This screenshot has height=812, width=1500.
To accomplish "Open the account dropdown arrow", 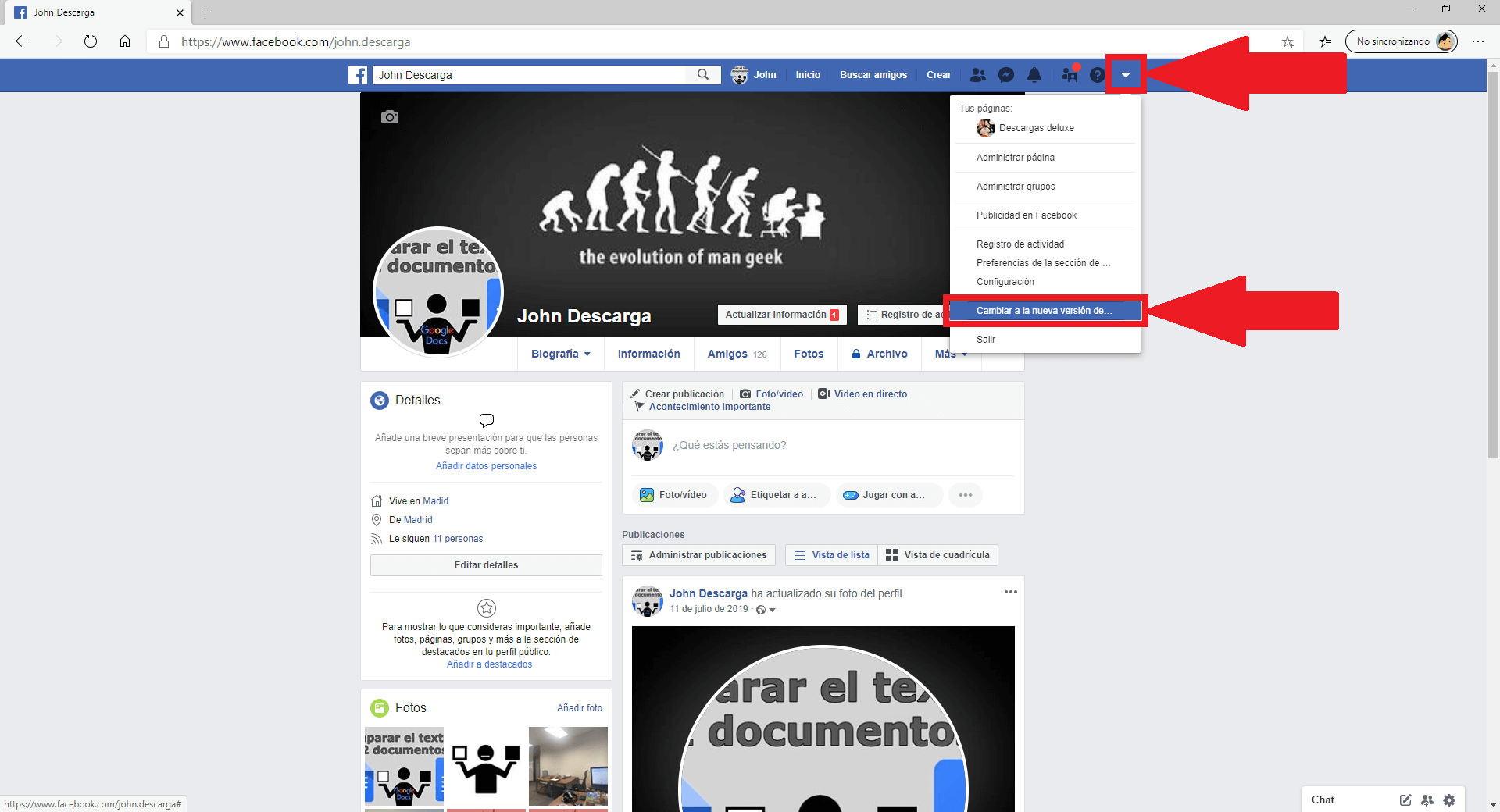I will [1126, 75].
